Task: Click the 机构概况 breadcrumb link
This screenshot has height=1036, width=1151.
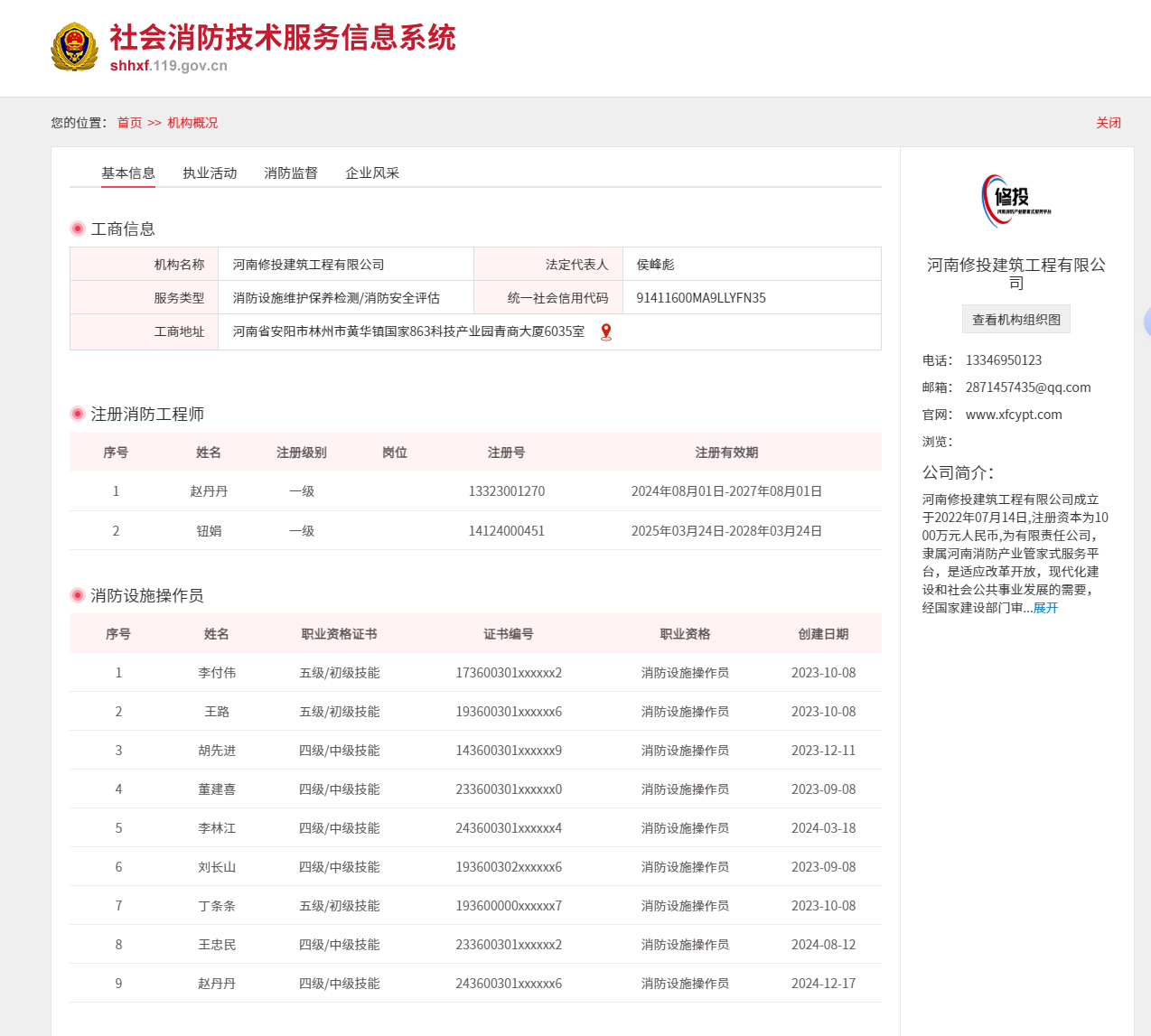Action: 192,123
